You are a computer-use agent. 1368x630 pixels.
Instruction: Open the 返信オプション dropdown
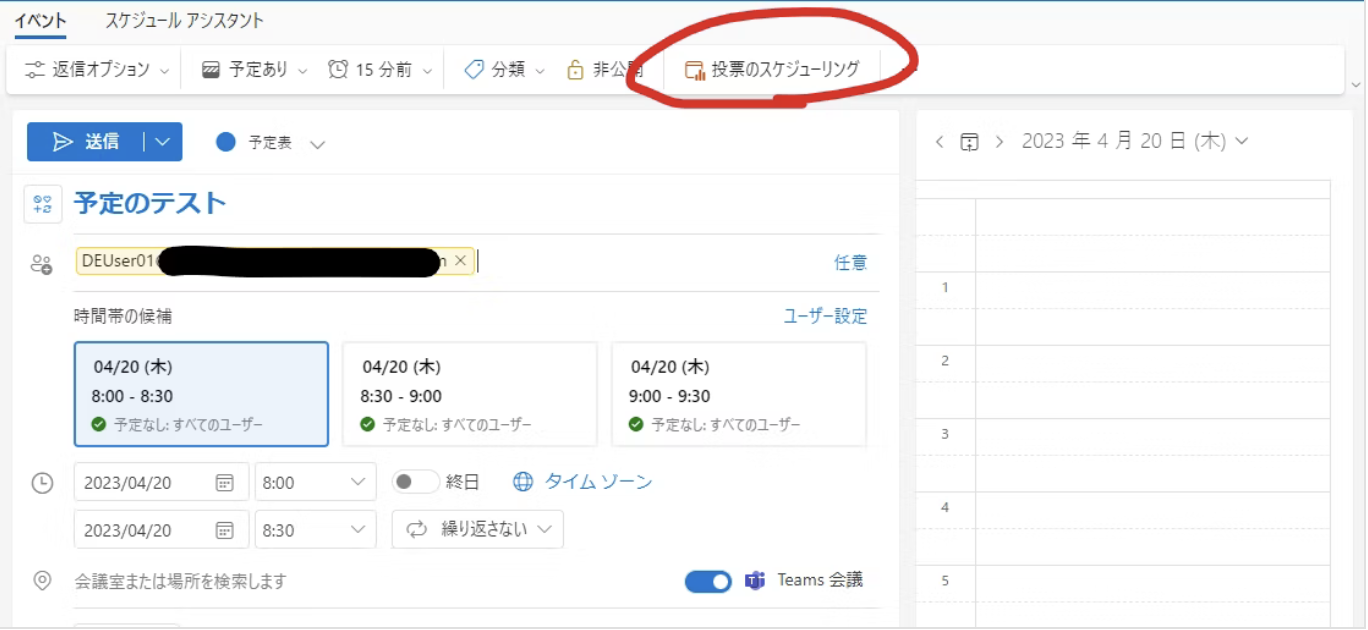tap(97, 70)
